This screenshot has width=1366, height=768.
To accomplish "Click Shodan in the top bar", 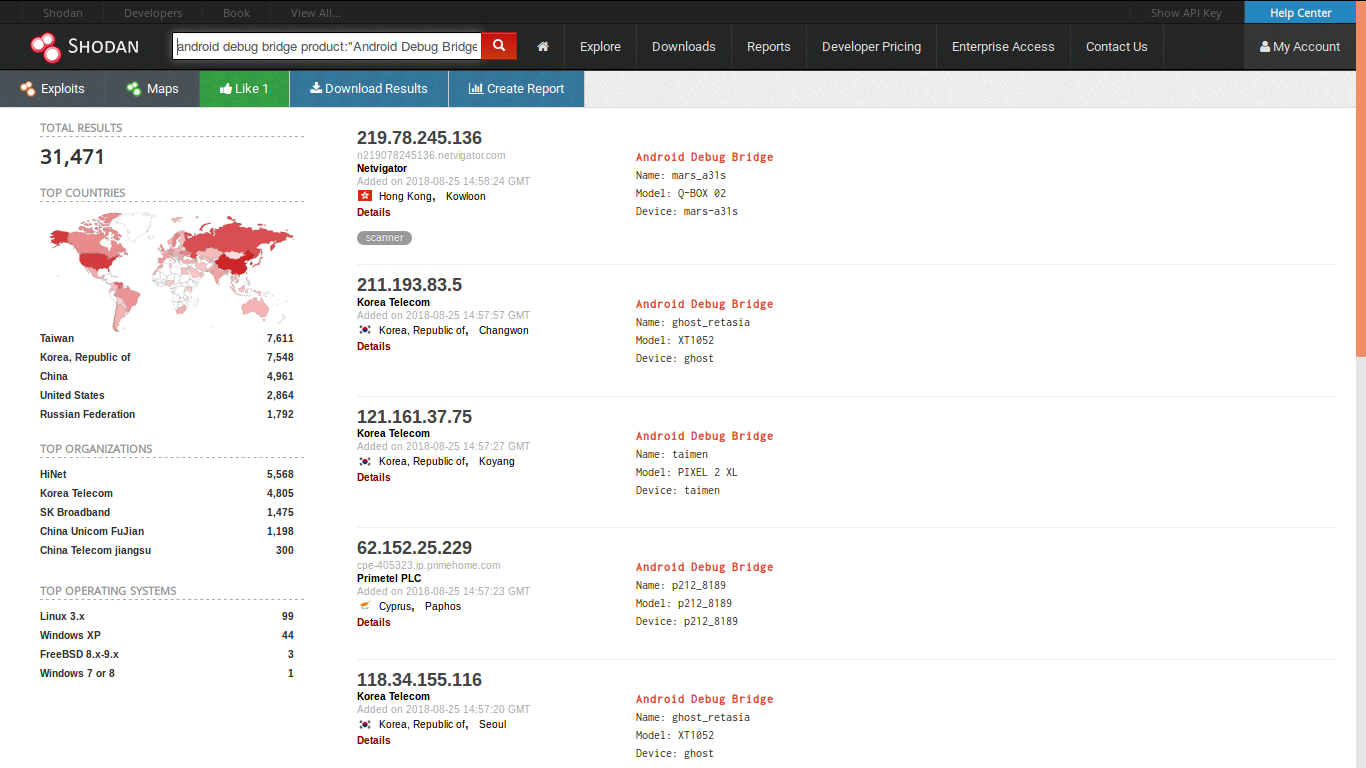I will pyautogui.click(x=63, y=13).
